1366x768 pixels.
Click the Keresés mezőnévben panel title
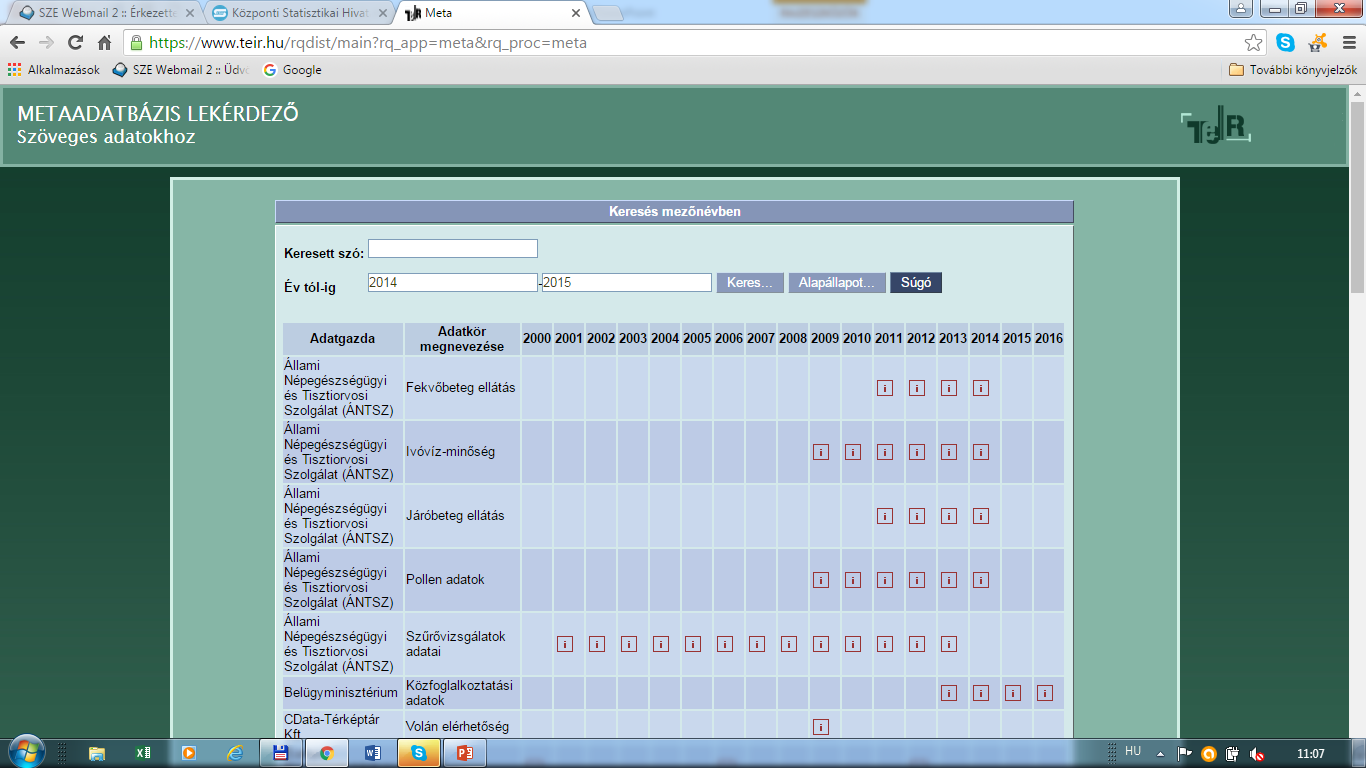pyautogui.click(x=674, y=212)
